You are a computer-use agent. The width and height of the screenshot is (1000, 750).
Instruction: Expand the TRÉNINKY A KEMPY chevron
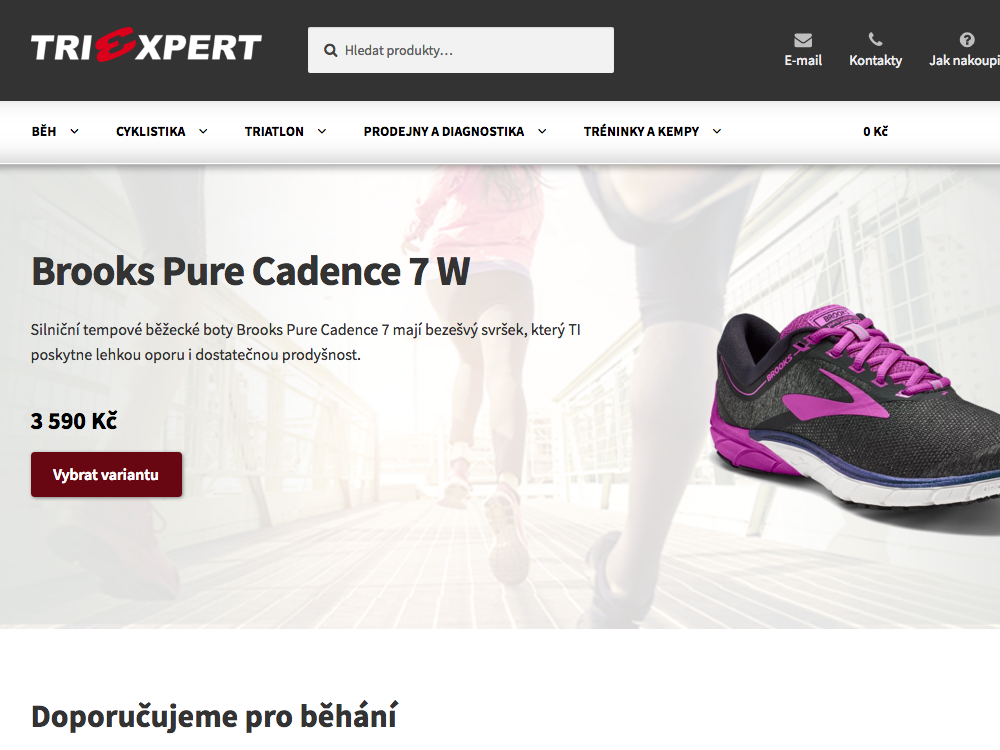(x=717, y=131)
